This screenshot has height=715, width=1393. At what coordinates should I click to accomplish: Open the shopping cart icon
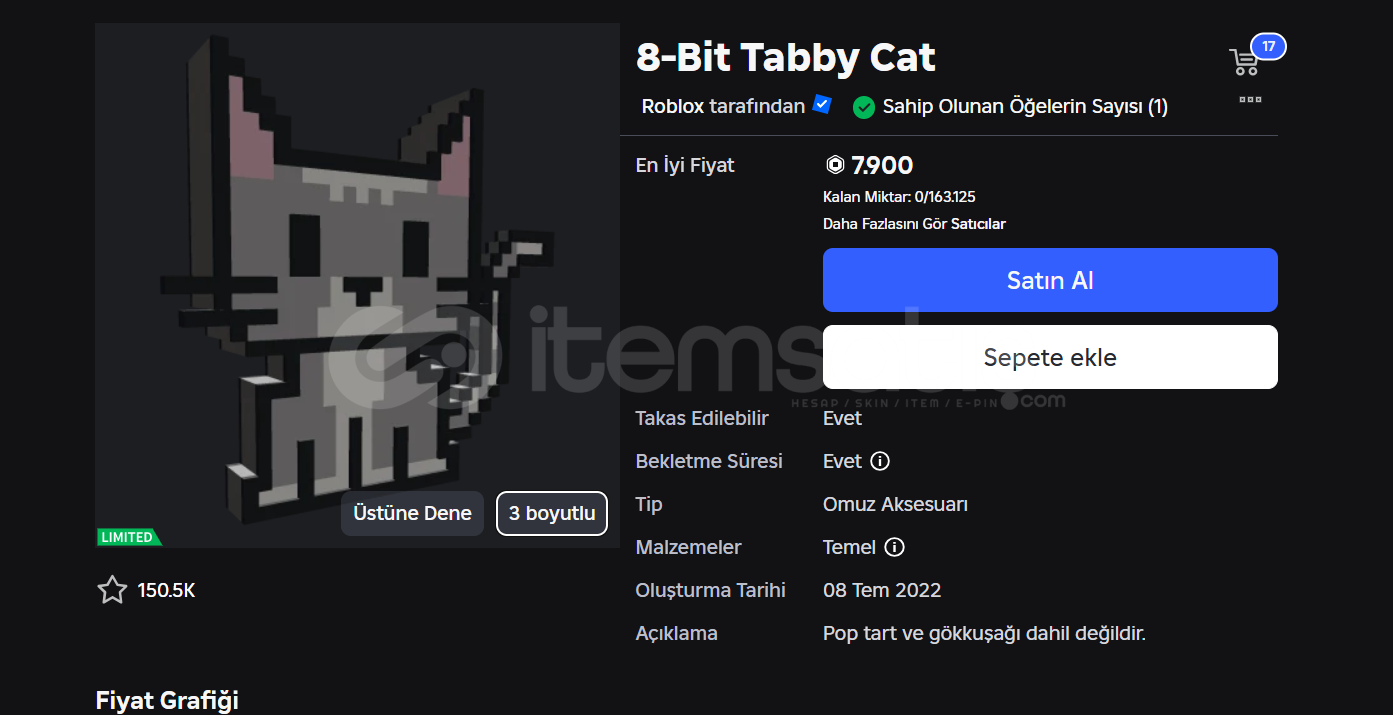click(x=1244, y=62)
